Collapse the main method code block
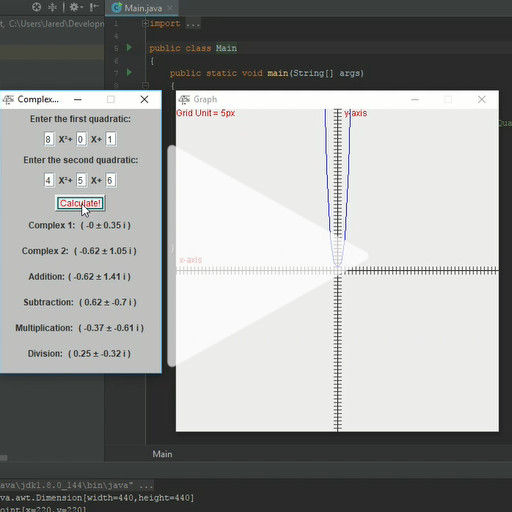512x512 pixels. tap(145, 85)
